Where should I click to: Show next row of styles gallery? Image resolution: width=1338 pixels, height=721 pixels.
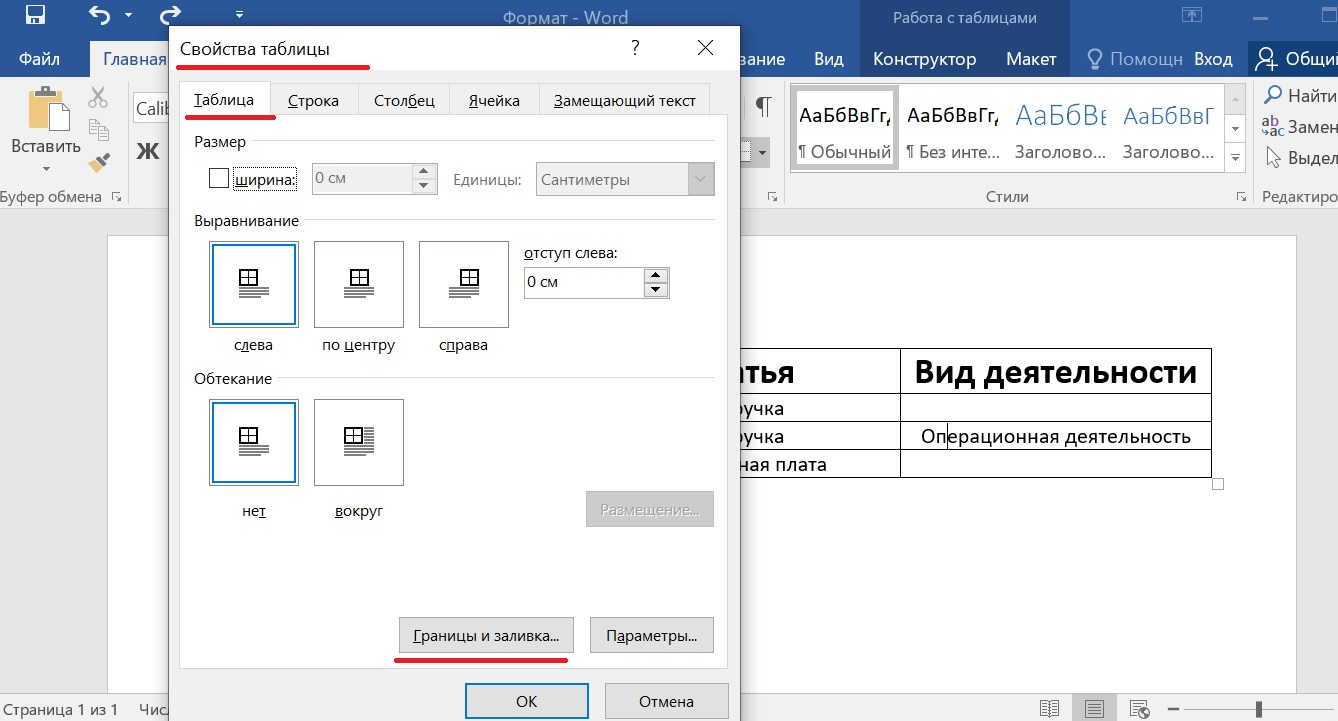point(1236,128)
